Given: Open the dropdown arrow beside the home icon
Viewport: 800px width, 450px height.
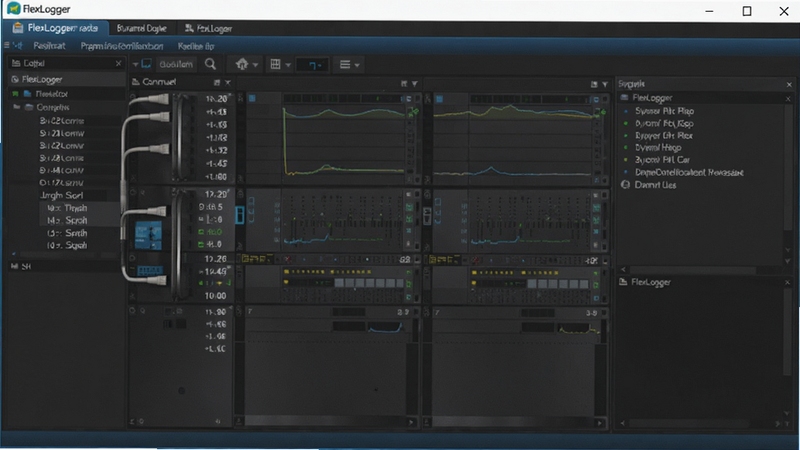Looking at the screenshot, I should (x=255, y=65).
